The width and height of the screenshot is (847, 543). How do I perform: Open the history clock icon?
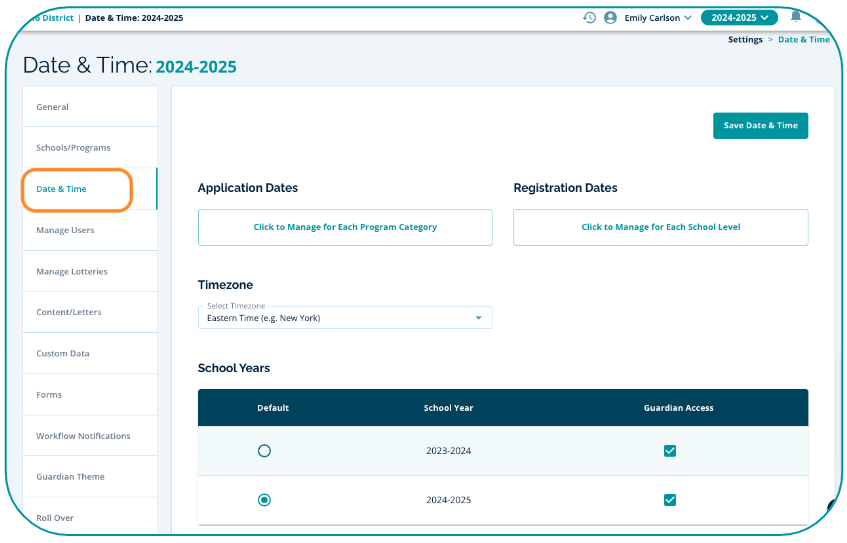pyautogui.click(x=589, y=18)
